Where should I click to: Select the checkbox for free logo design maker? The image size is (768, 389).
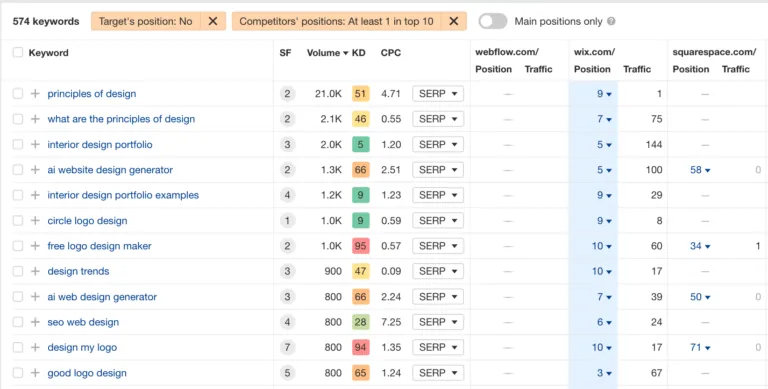coord(18,246)
